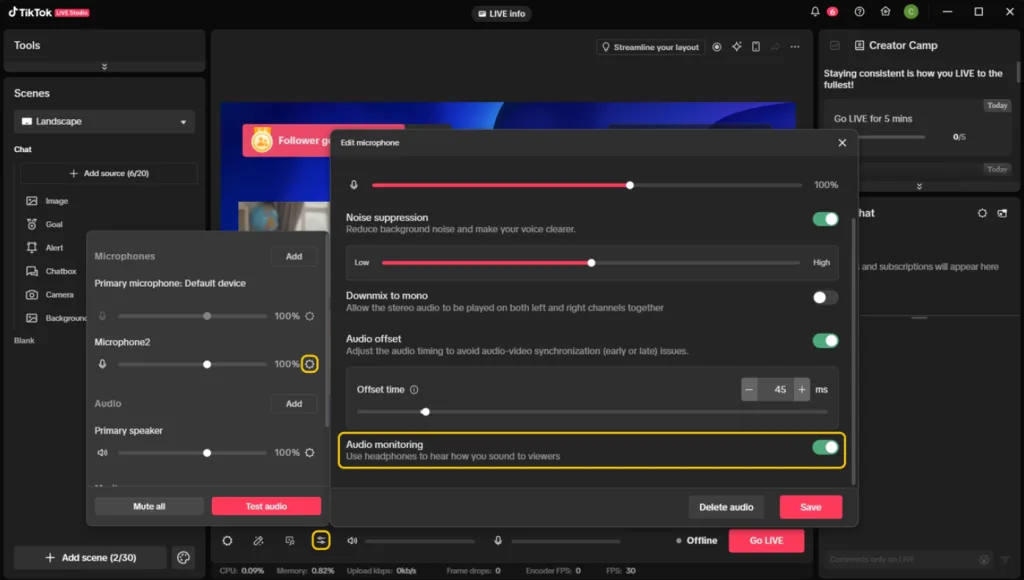Mute the Primary speaker icon
The height and width of the screenshot is (580, 1024).
[x=102, y=452]
